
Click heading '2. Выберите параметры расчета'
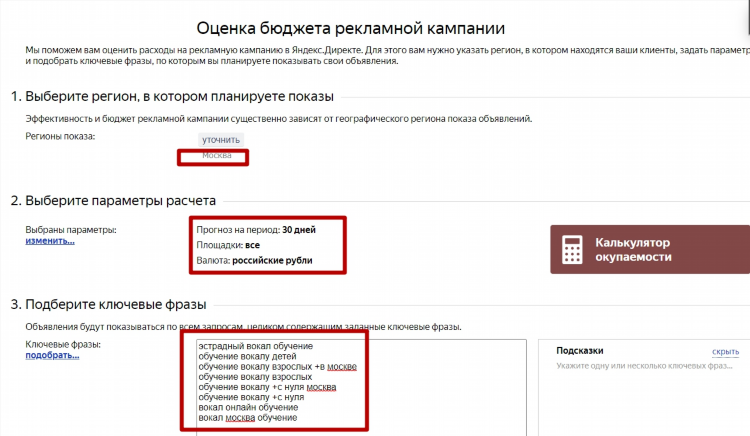113,201
